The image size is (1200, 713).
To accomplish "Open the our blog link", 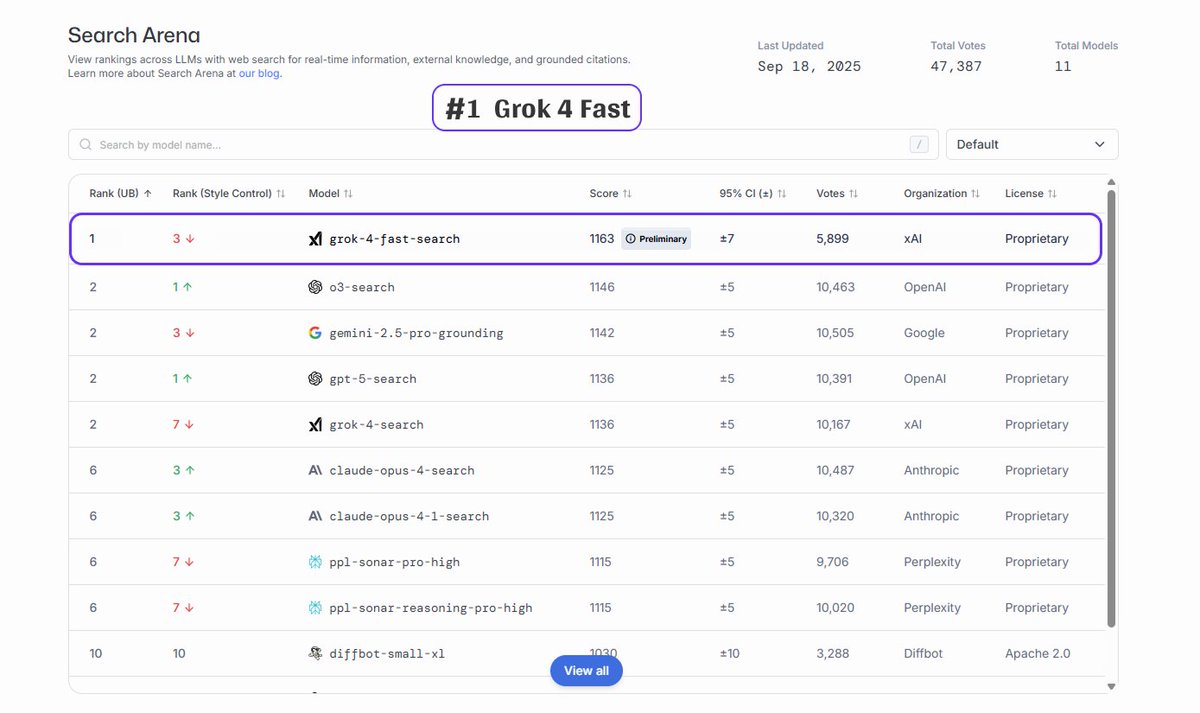I will click(x=259, y=73).
